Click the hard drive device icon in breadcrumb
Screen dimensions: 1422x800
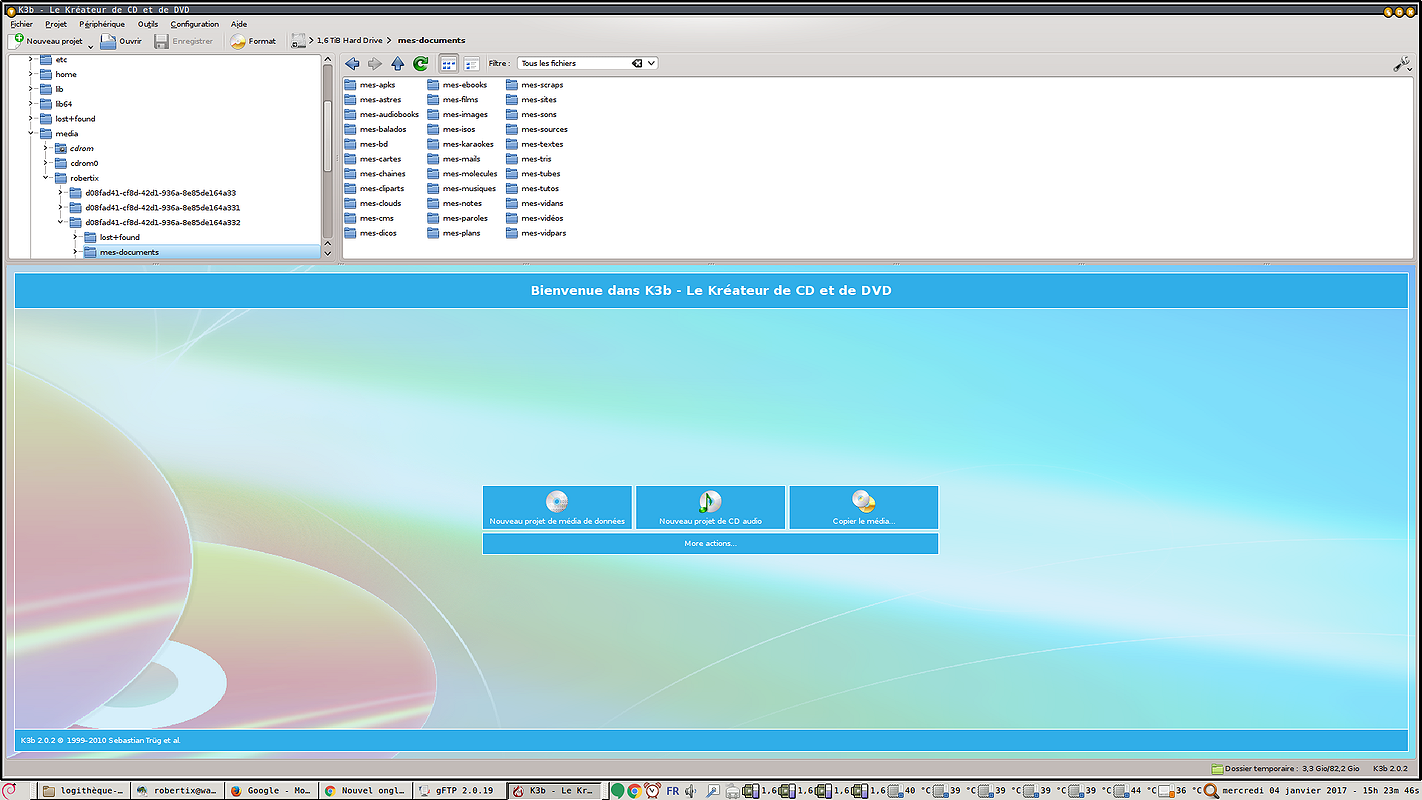(297, 41)
